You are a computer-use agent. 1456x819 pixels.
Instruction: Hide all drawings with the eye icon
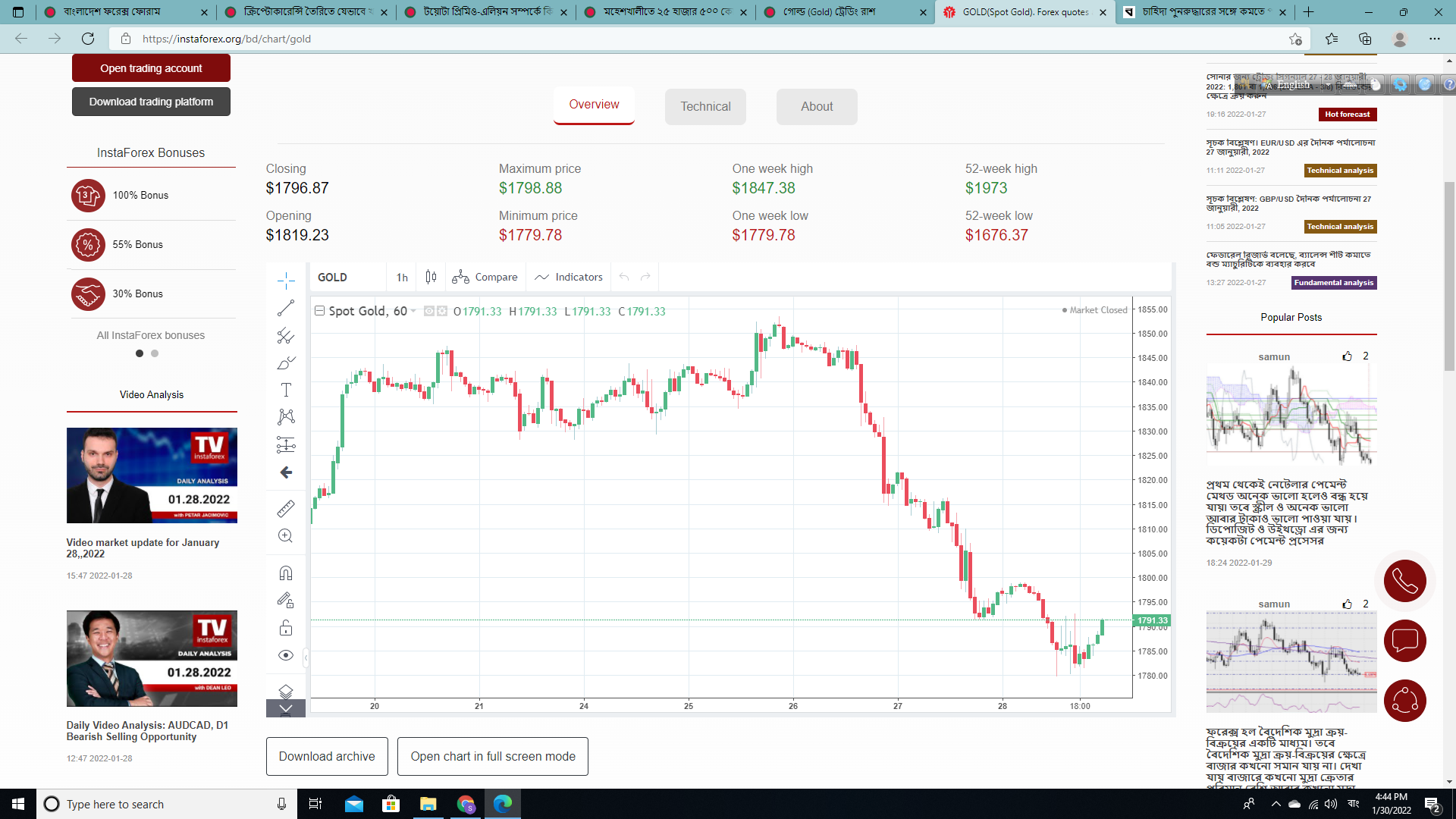286,655
